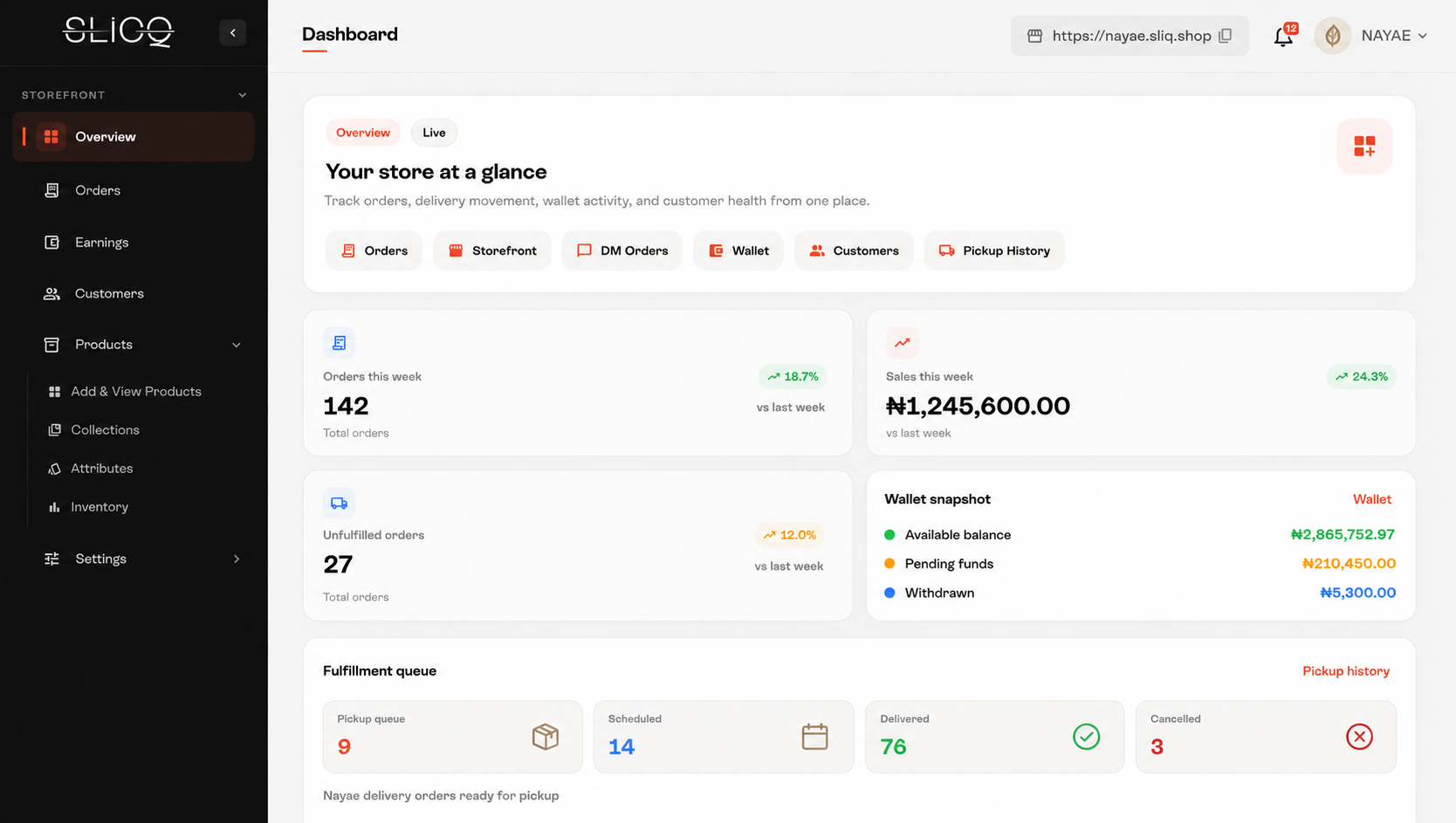Open Attributes under Products
The width and height of the screenshot is (1456, 823).
[x=102, y=468]
